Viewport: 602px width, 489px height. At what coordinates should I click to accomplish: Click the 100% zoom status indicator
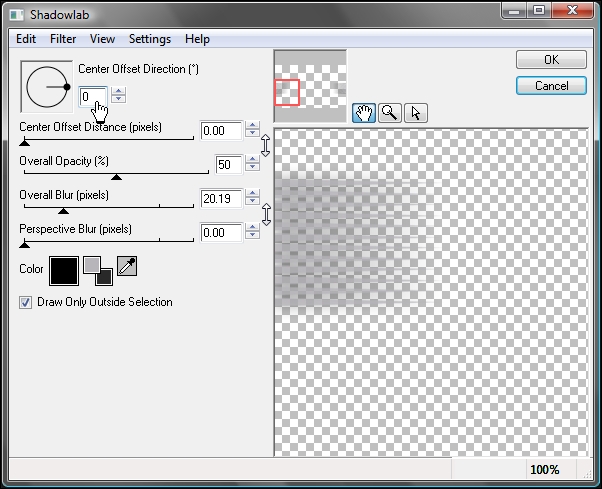pos(544,469)
